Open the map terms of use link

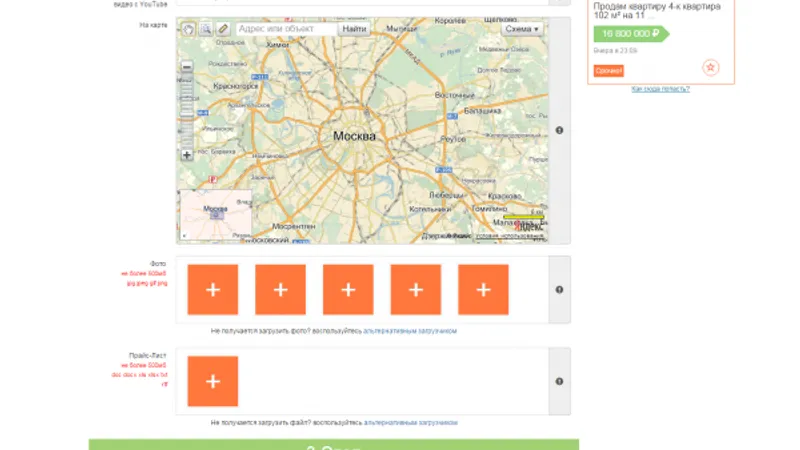click(509, 236)
